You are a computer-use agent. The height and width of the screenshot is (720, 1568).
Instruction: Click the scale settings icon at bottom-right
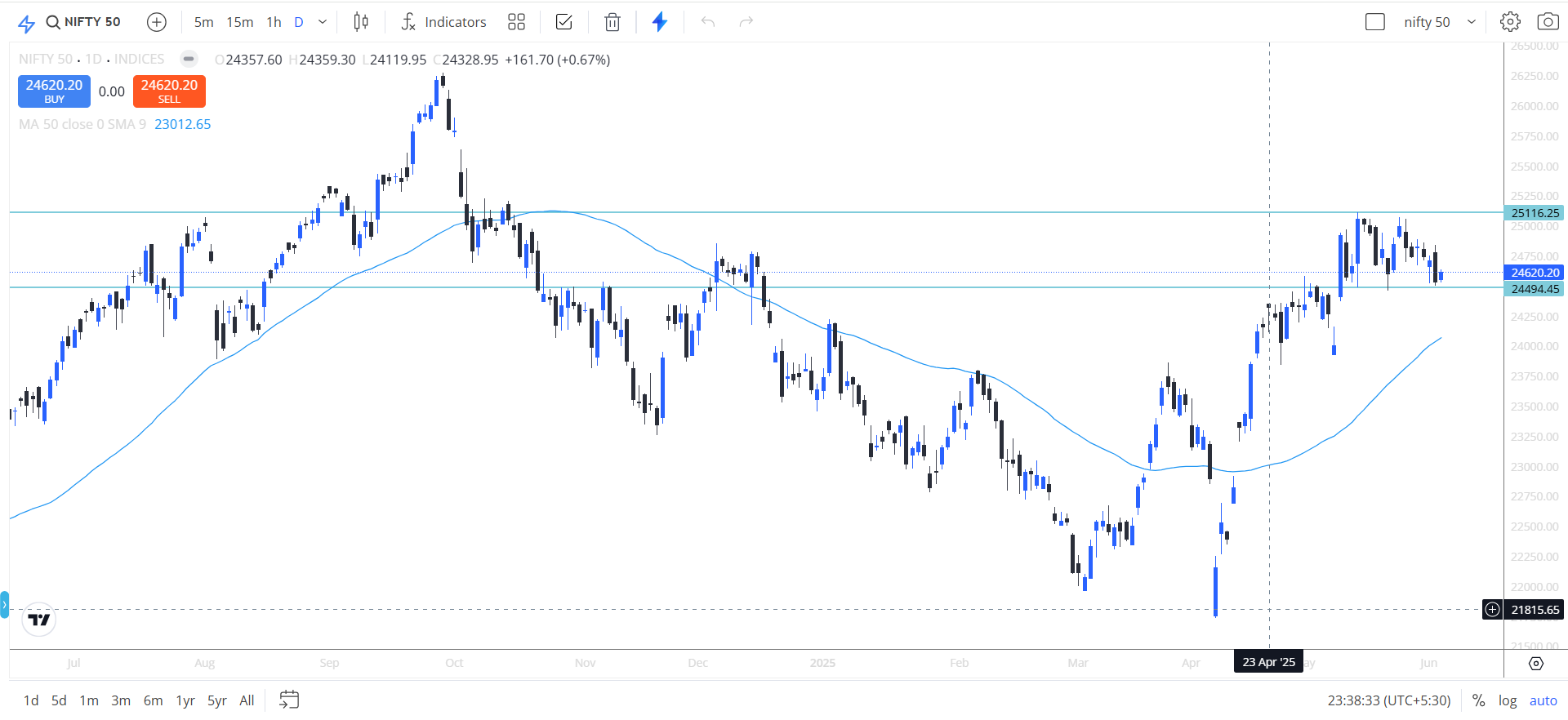pyautogui.click(x=1536, y=664)
